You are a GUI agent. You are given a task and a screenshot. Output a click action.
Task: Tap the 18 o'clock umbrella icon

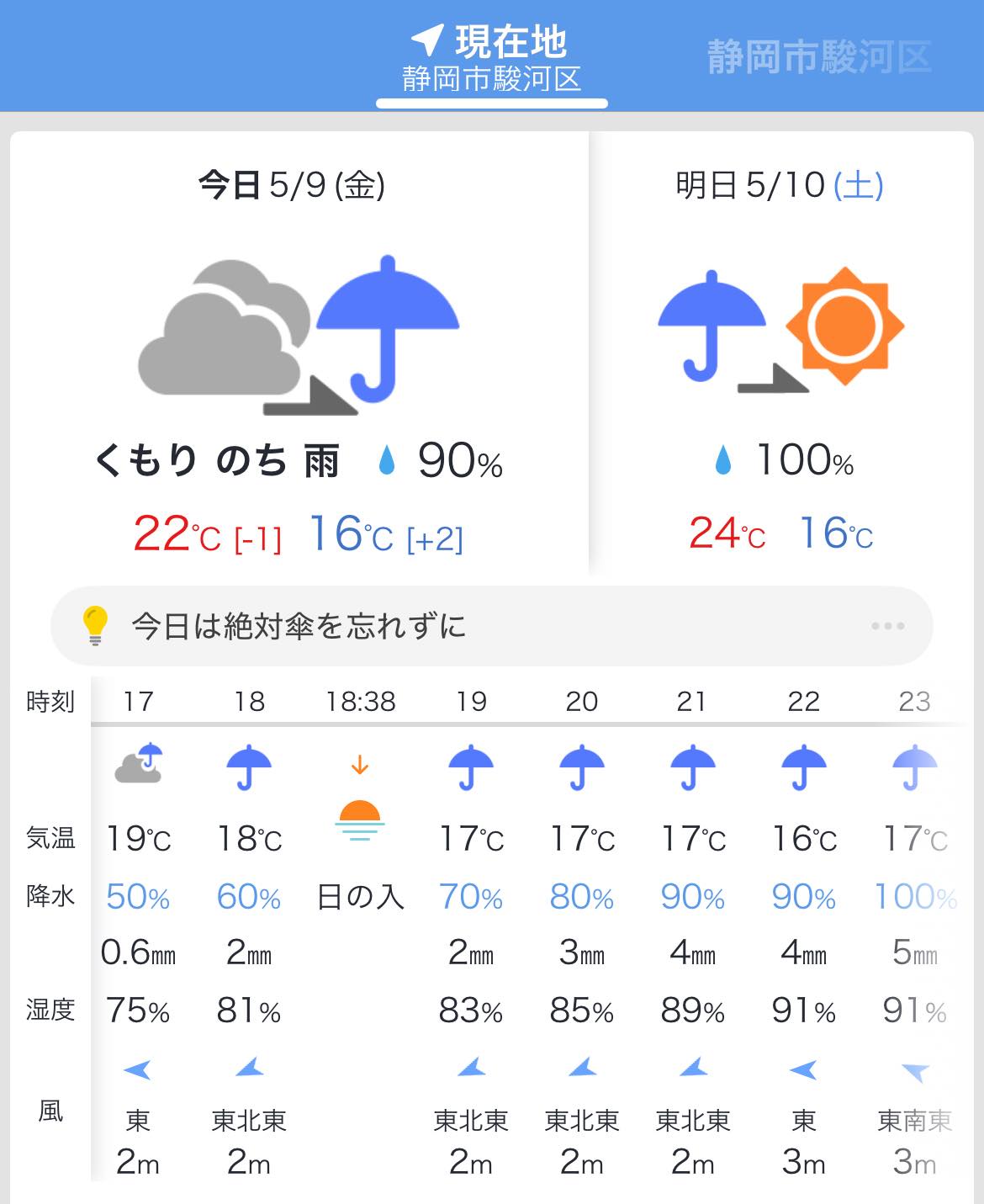pos(249,767)
